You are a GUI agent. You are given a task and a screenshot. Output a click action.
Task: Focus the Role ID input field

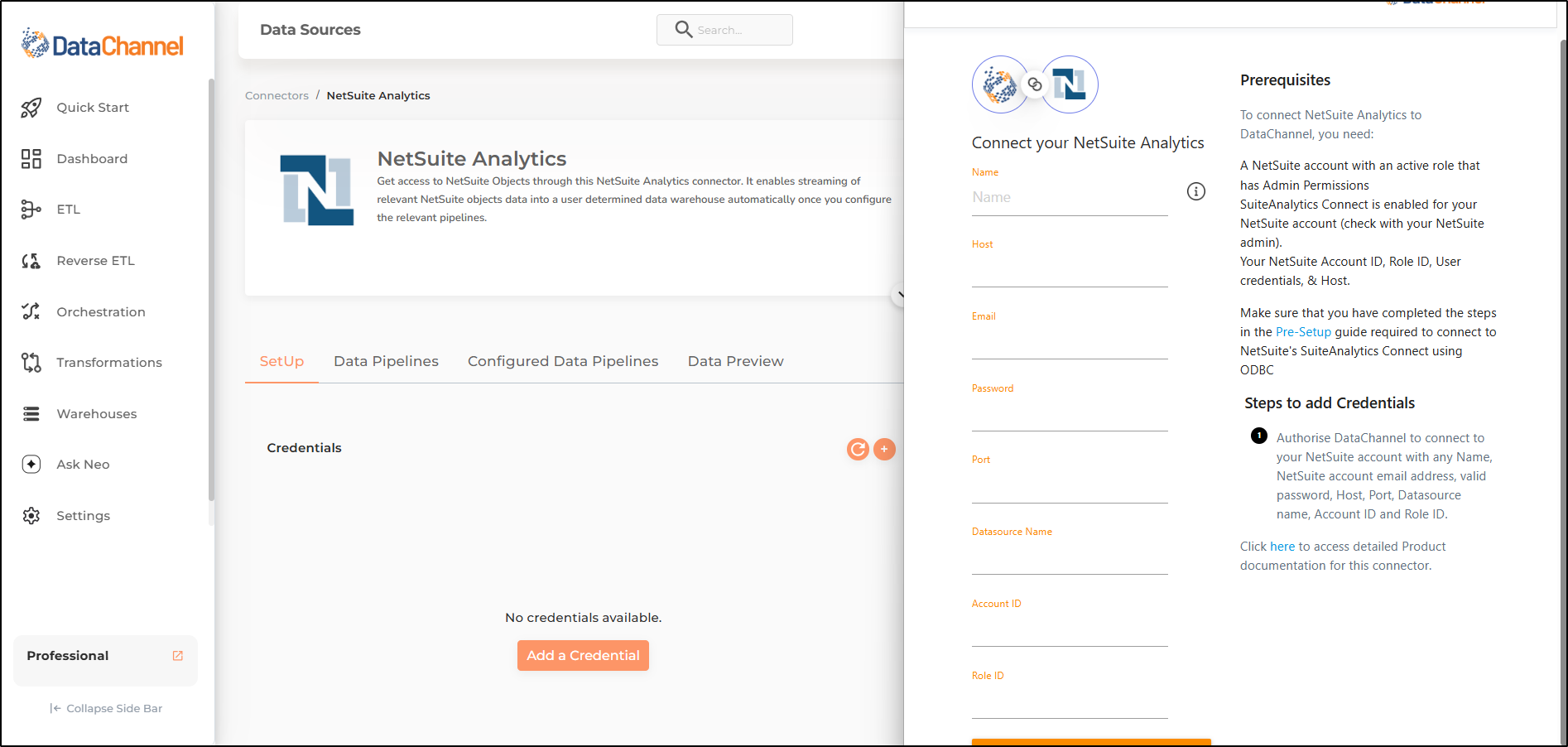pos(1070,701)
